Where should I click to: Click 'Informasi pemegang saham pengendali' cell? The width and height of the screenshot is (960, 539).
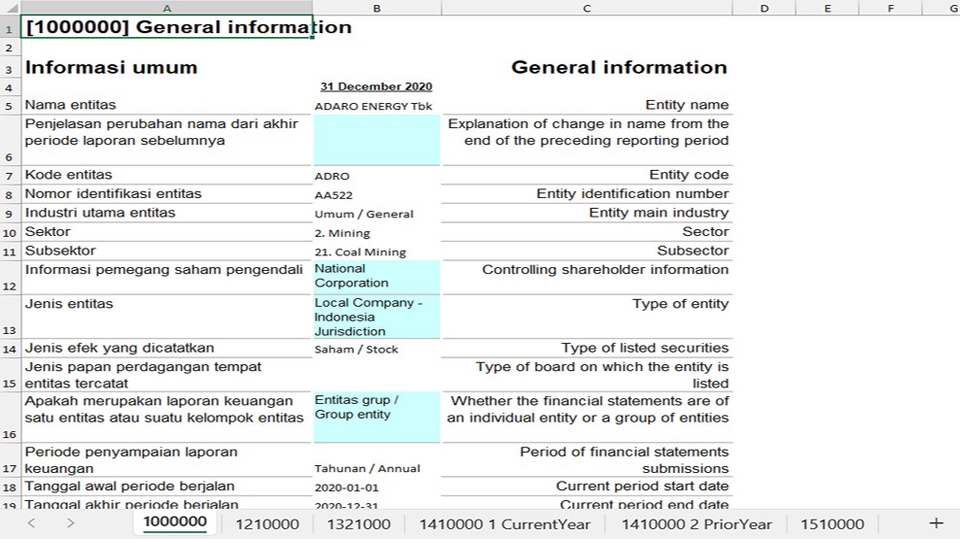tap(167, 277)
